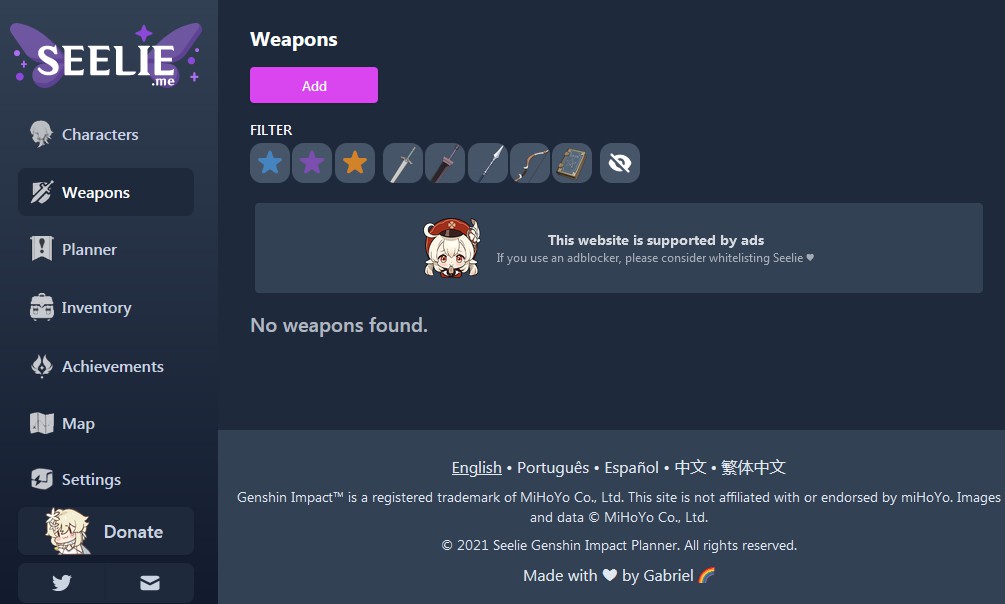Viewport: 1005px width, 604px height.
Task: Open the Twitter bird icon link
Action: coord(62,583)
